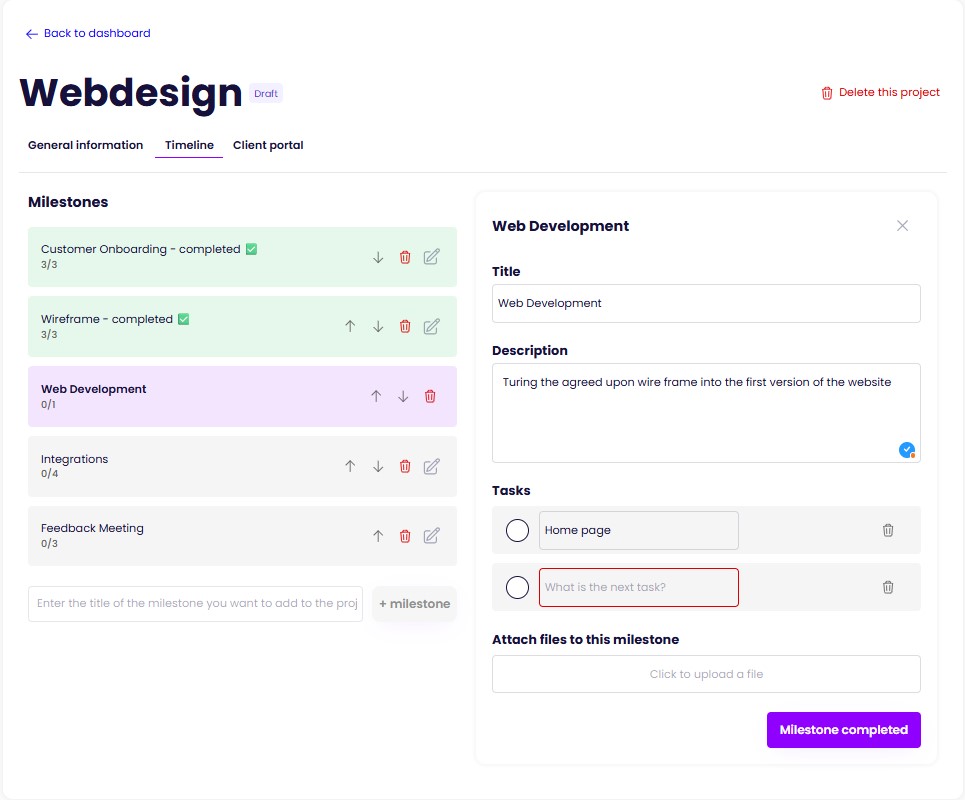Toggle the empty next task circle

pos(517,587)
